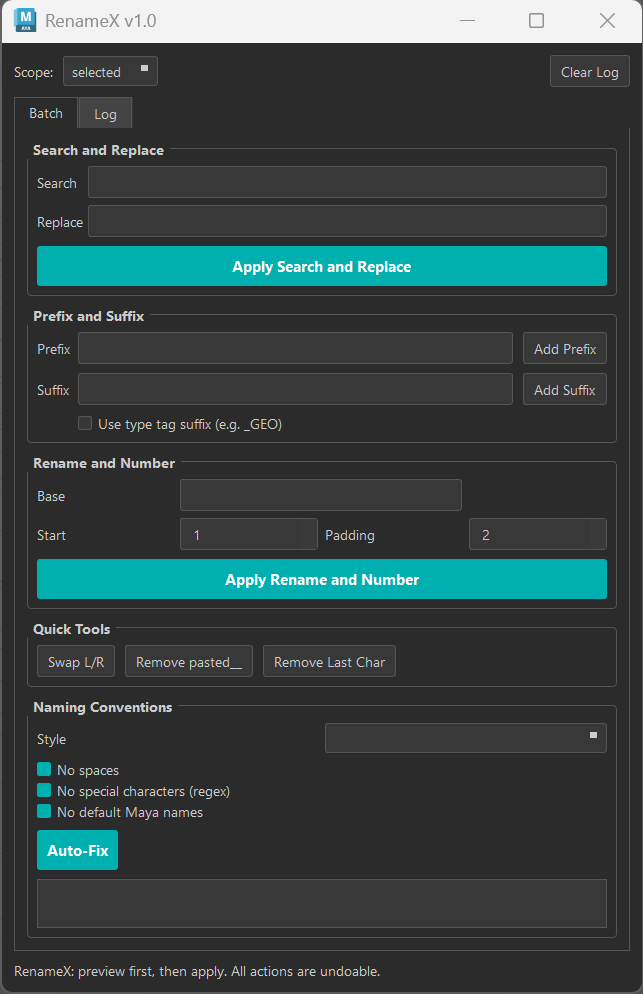Focus the Search text field
The image size is (643, 994).
pyautogui.click(x=347, y=183)
